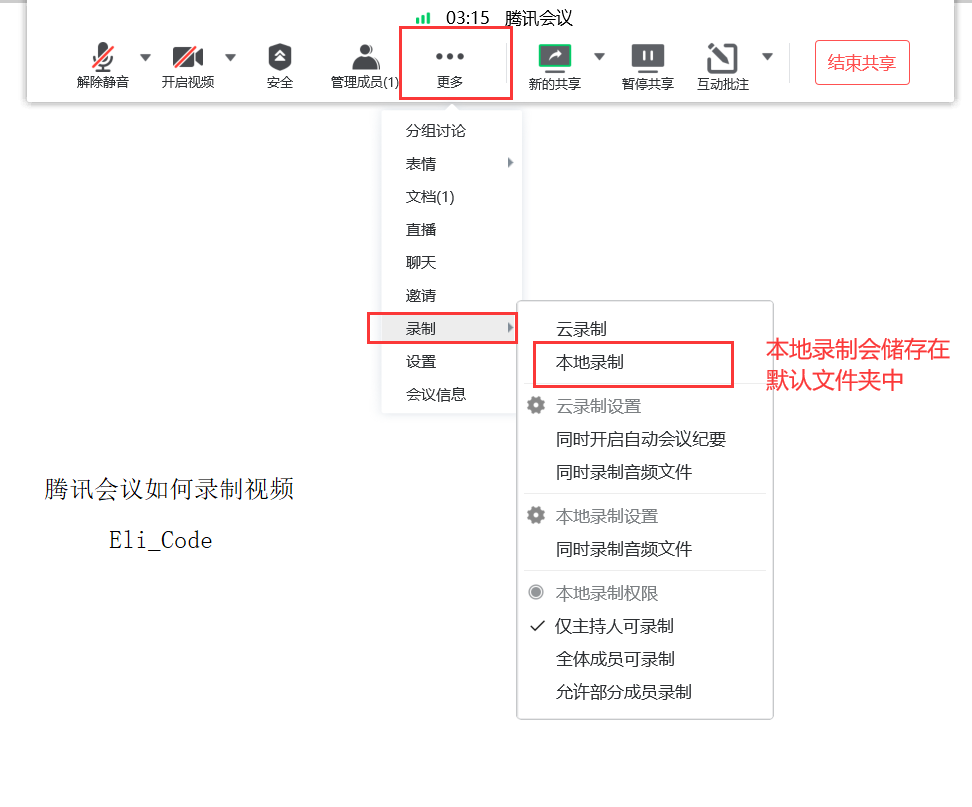Select 直播 in the more menu
Viewport: 972px width, 807px height.
(x=451, y=230)
